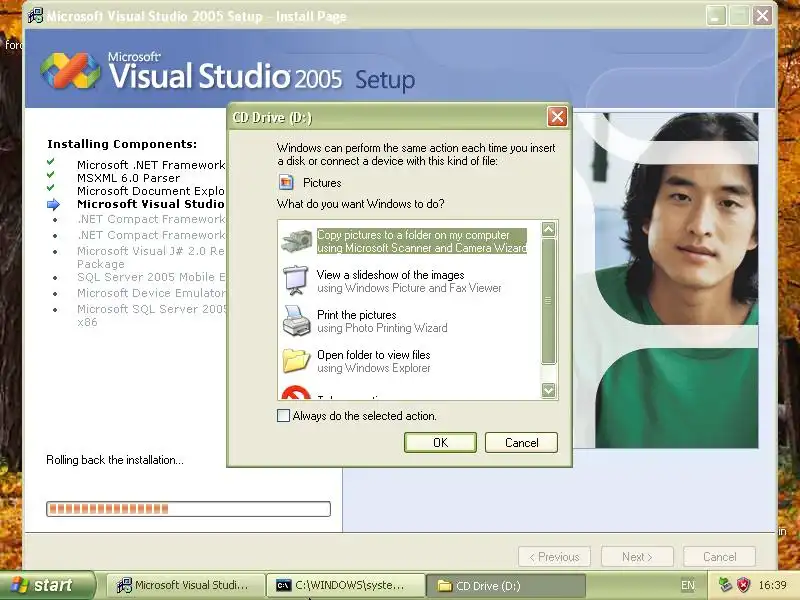Click the installation rollback progress bar
800x600 pixels.
point(188,509)
